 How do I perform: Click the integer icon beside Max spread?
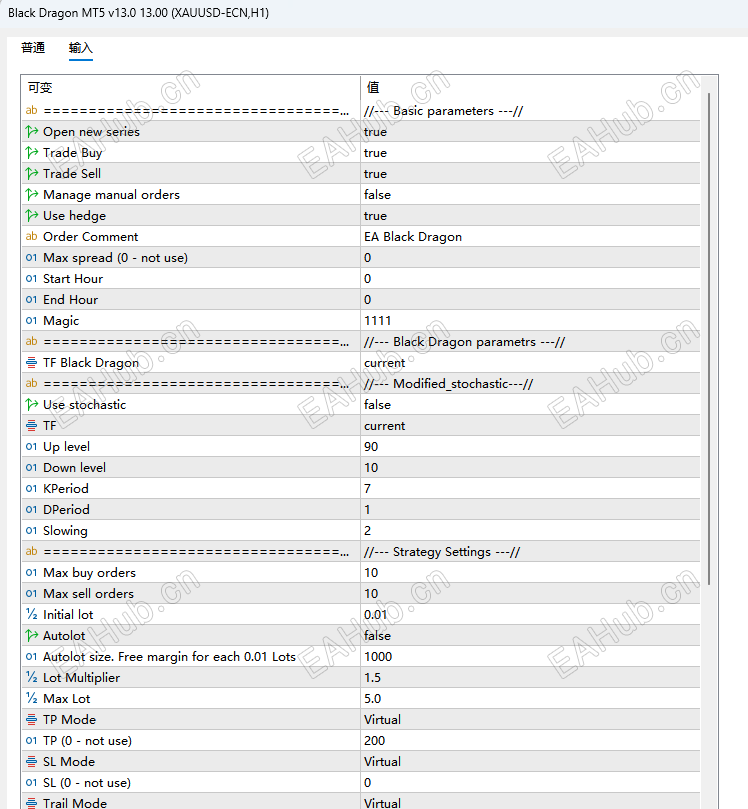click(x=31, y=257)
